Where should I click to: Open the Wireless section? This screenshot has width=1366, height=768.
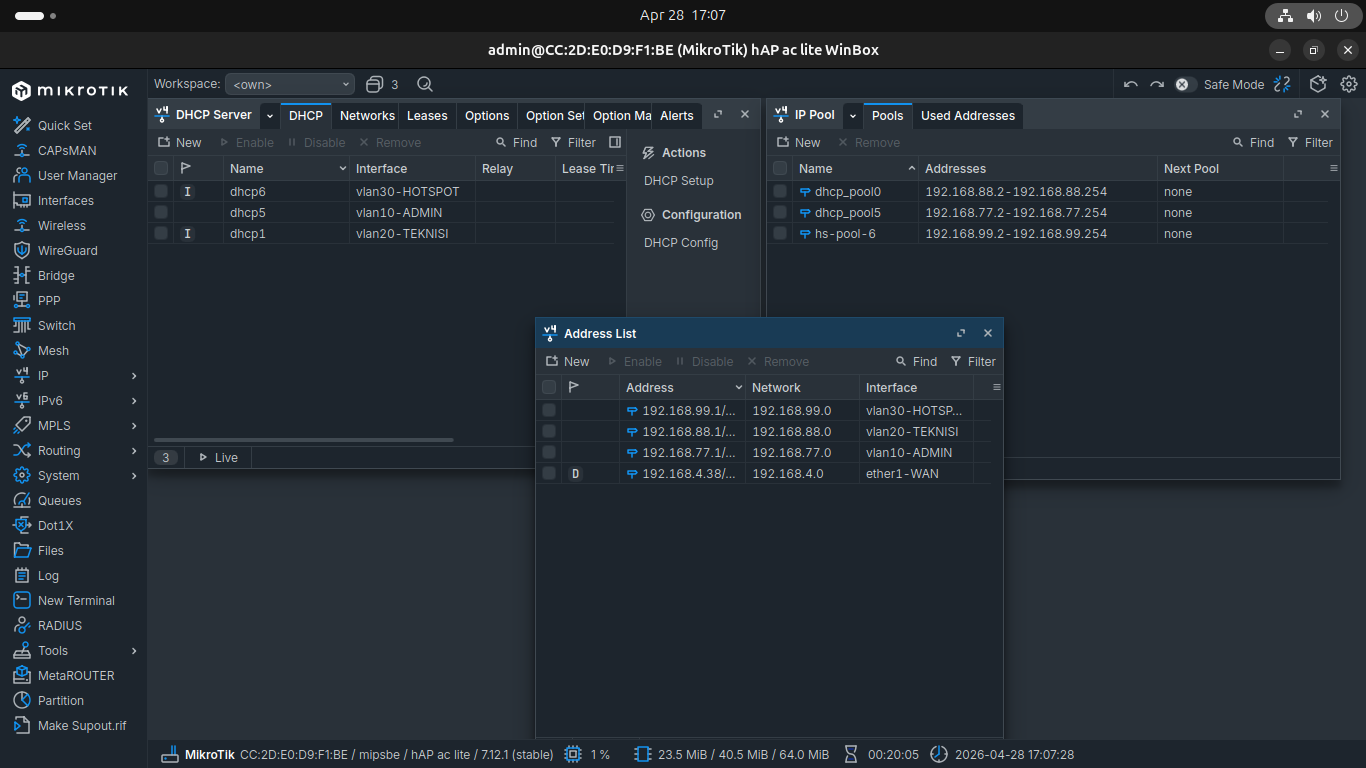point(62,225)
